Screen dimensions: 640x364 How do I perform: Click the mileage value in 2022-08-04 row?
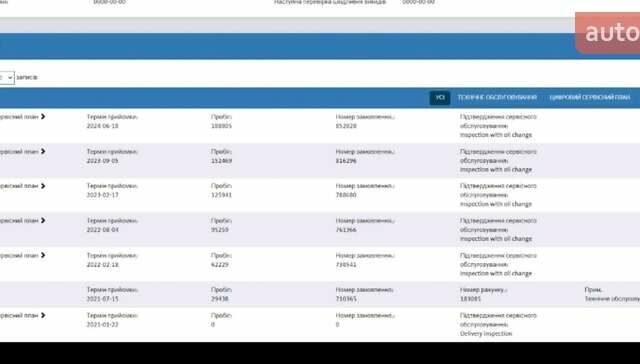click(220, 230)
